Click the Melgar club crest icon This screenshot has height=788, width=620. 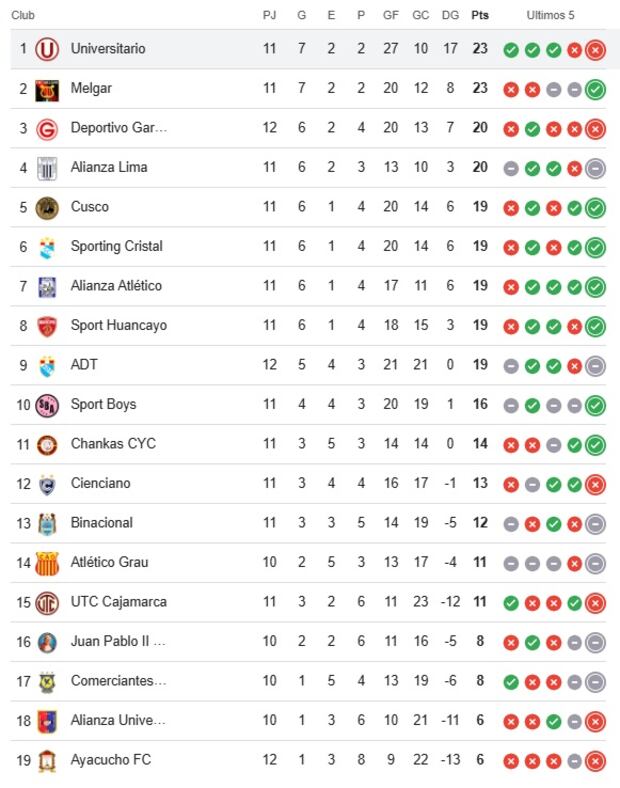pyautogui.click(x=47, y=89)
